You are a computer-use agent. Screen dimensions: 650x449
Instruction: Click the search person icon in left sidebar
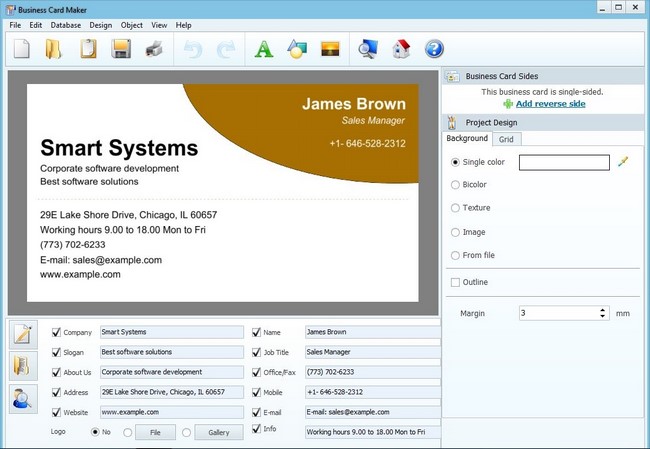[x=22, y=399]
